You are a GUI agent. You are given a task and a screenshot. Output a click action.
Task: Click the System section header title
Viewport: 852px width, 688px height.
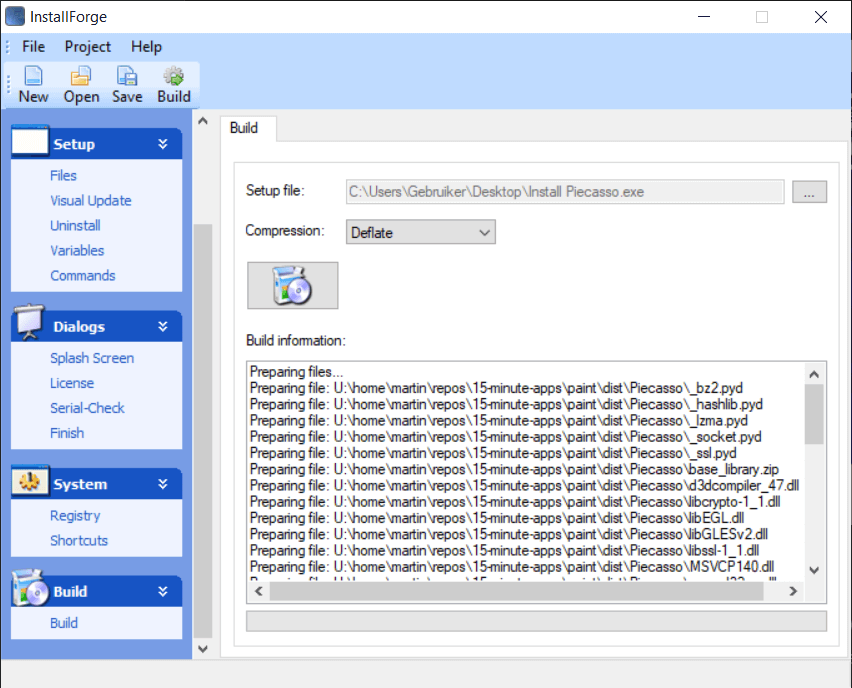pyautogui.click(x=80, y=484)
